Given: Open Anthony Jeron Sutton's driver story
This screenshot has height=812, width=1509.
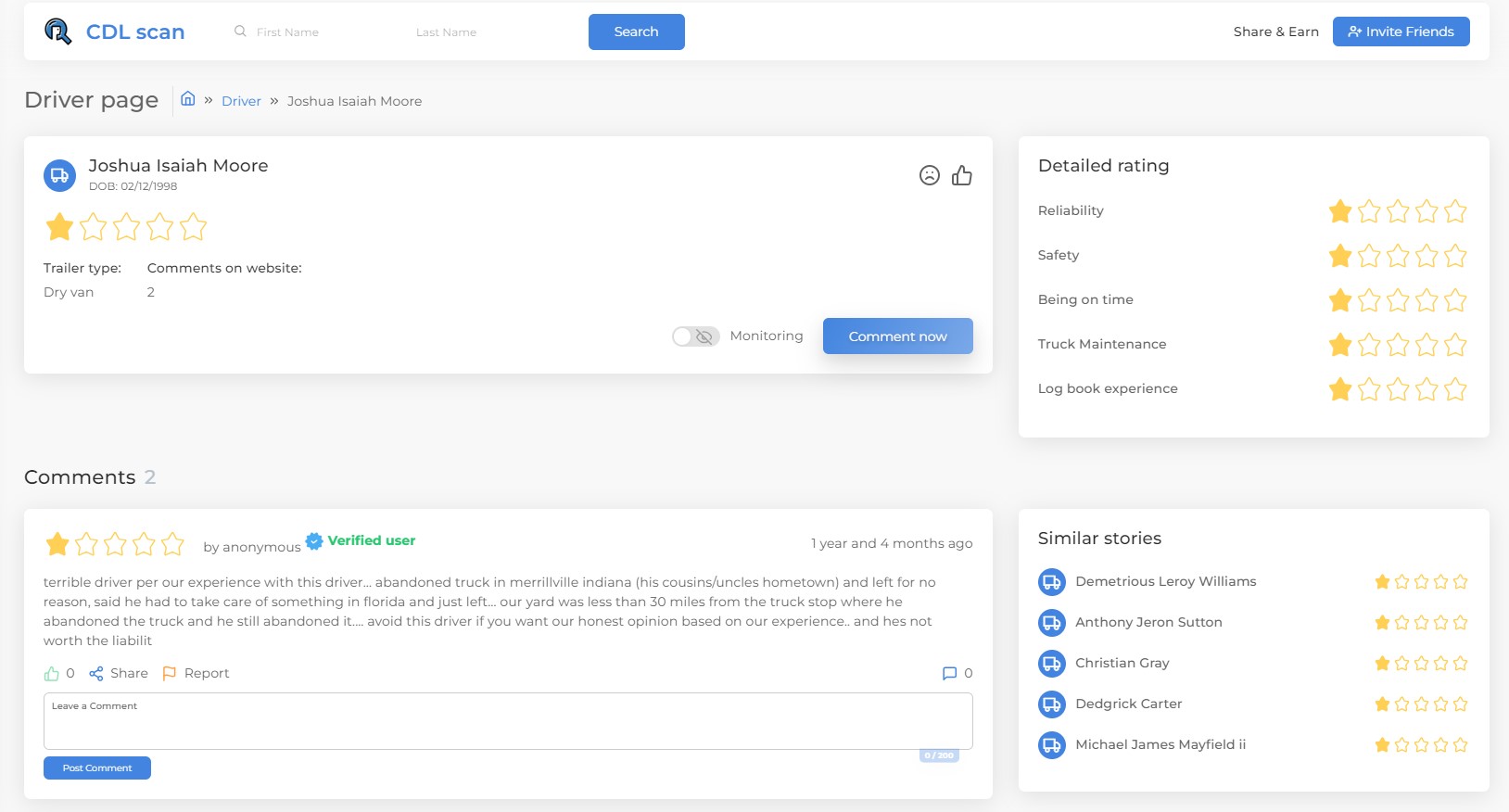Looking at the screenshot, I should tap(1148, 623).
